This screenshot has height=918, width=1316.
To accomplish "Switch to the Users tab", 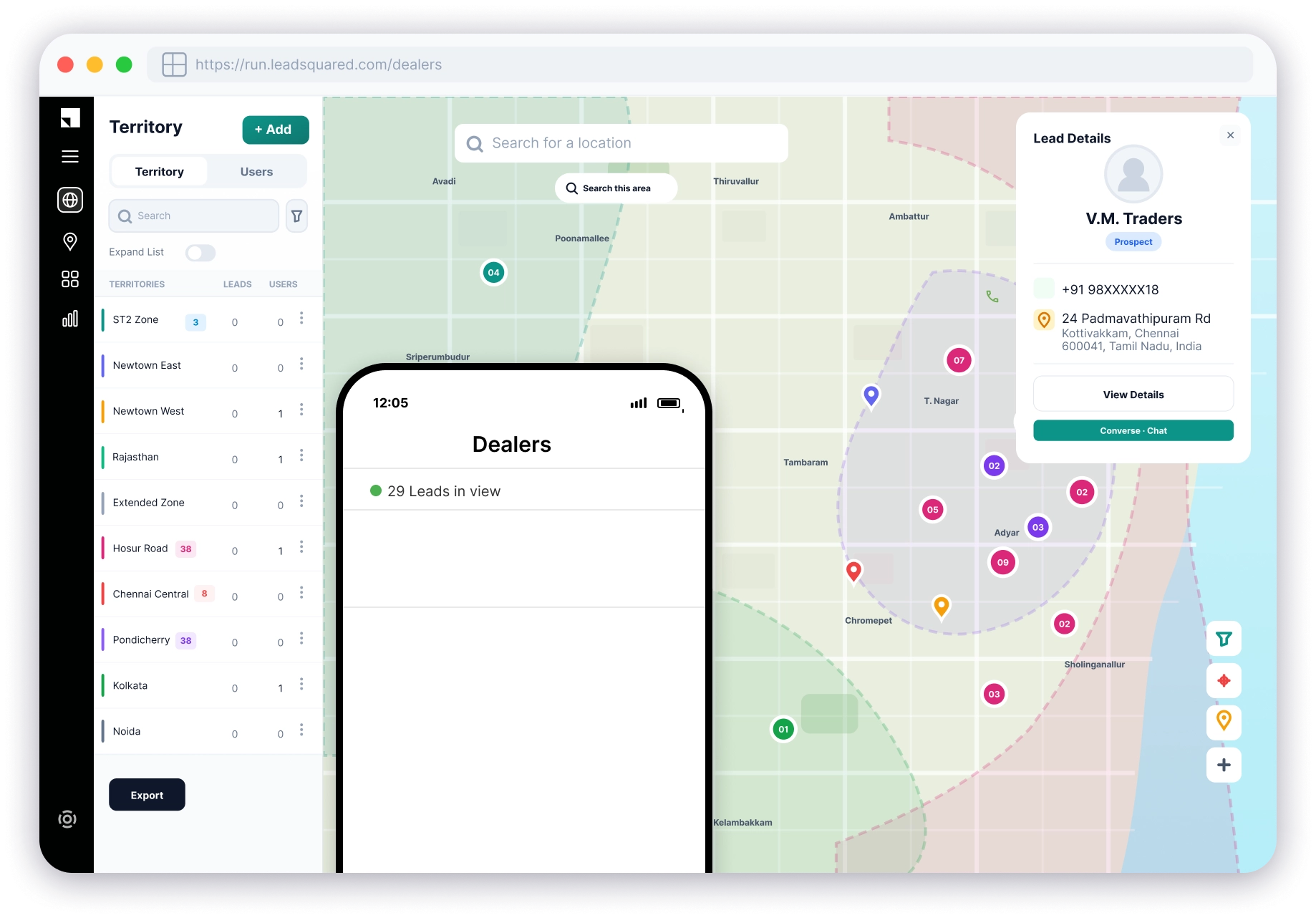I will click(256, 172).
